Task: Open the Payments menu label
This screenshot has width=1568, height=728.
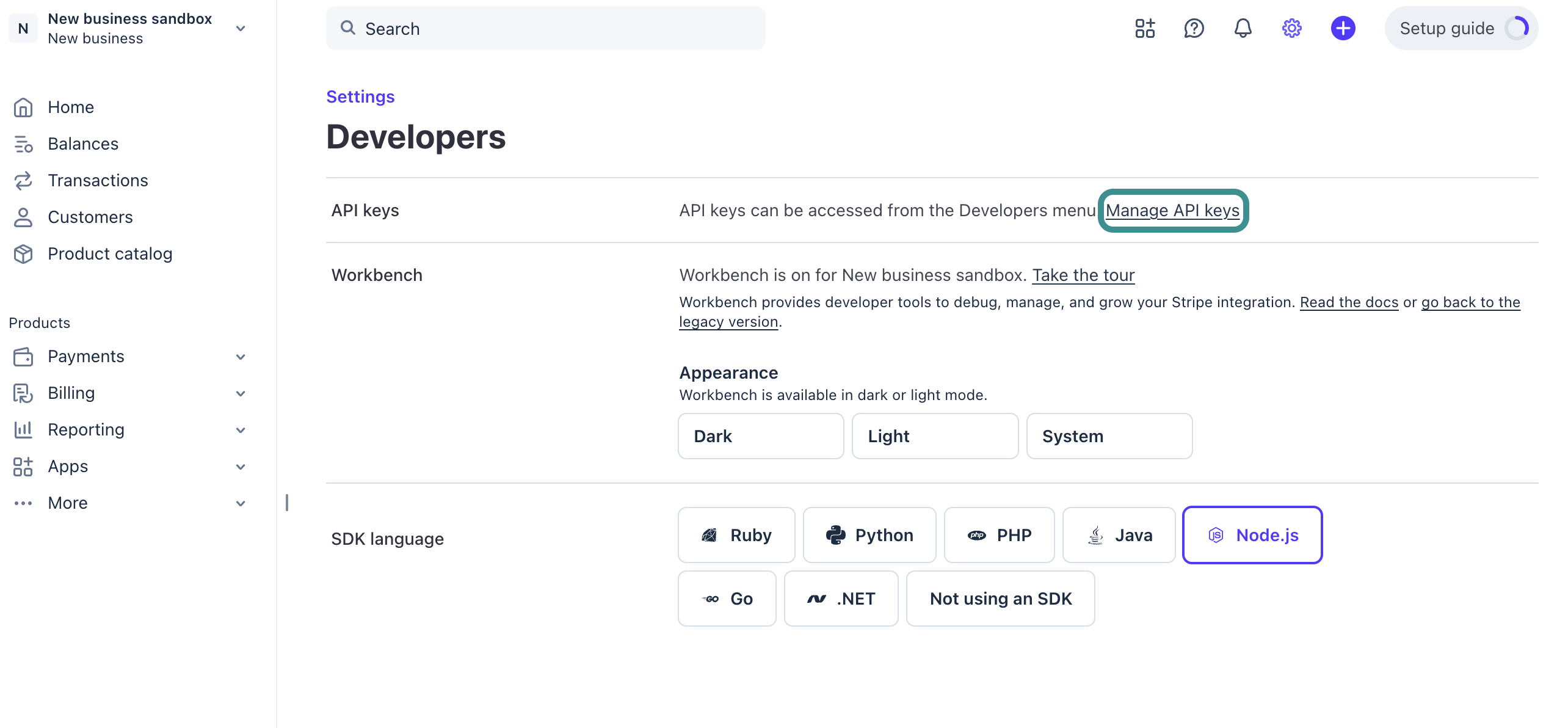Action: click(86, 357)
